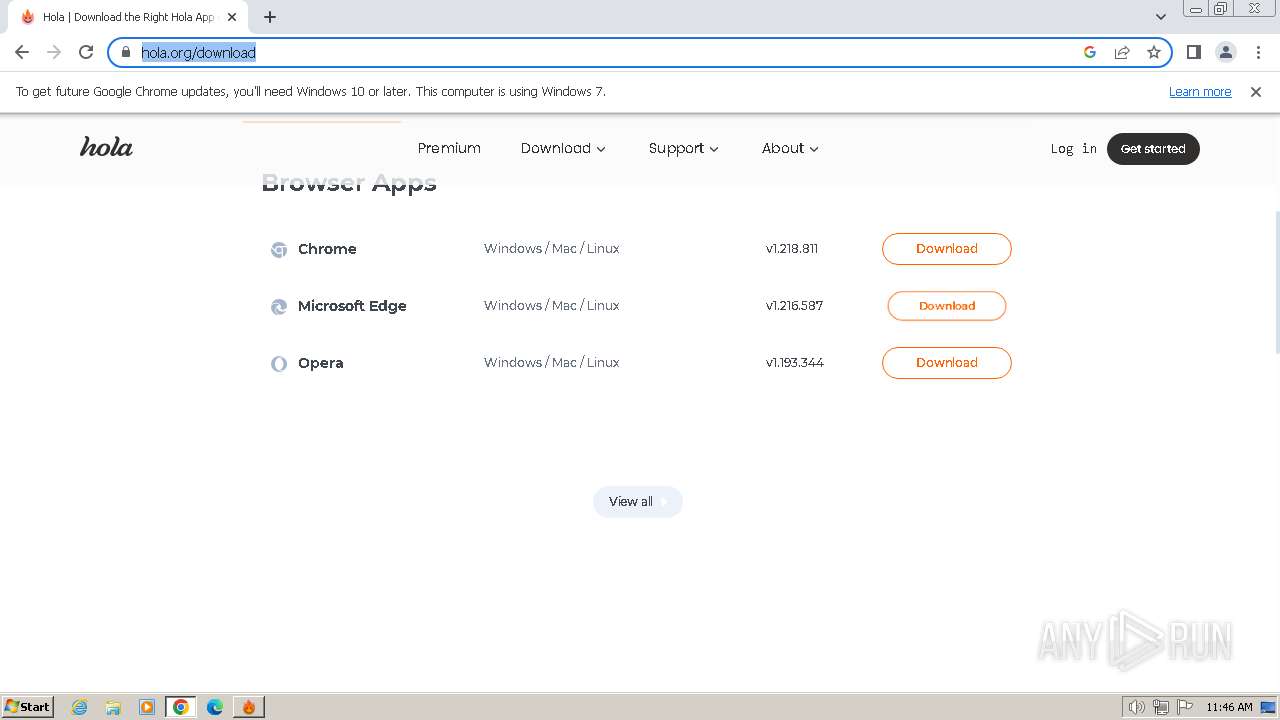Select the Opera row label
Viewport: 1280px width, 720px height.
[x=320, y=363]
